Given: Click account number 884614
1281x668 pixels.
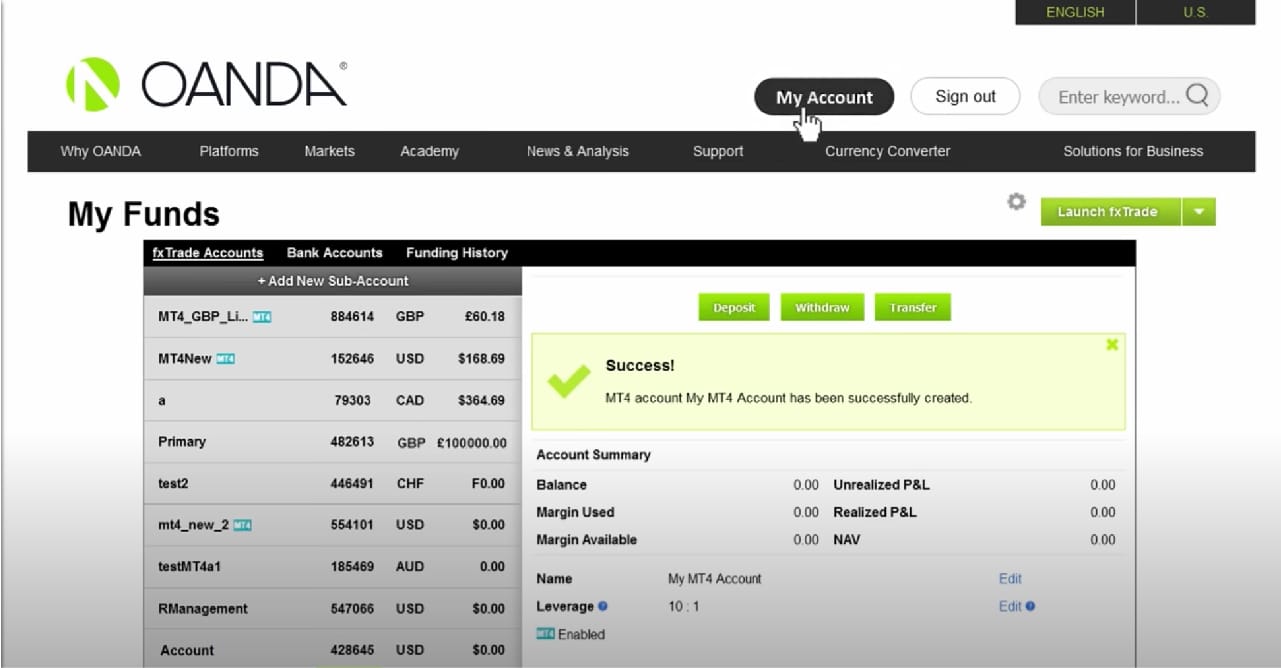Looking at the screenshot, I should coord(352,316).
